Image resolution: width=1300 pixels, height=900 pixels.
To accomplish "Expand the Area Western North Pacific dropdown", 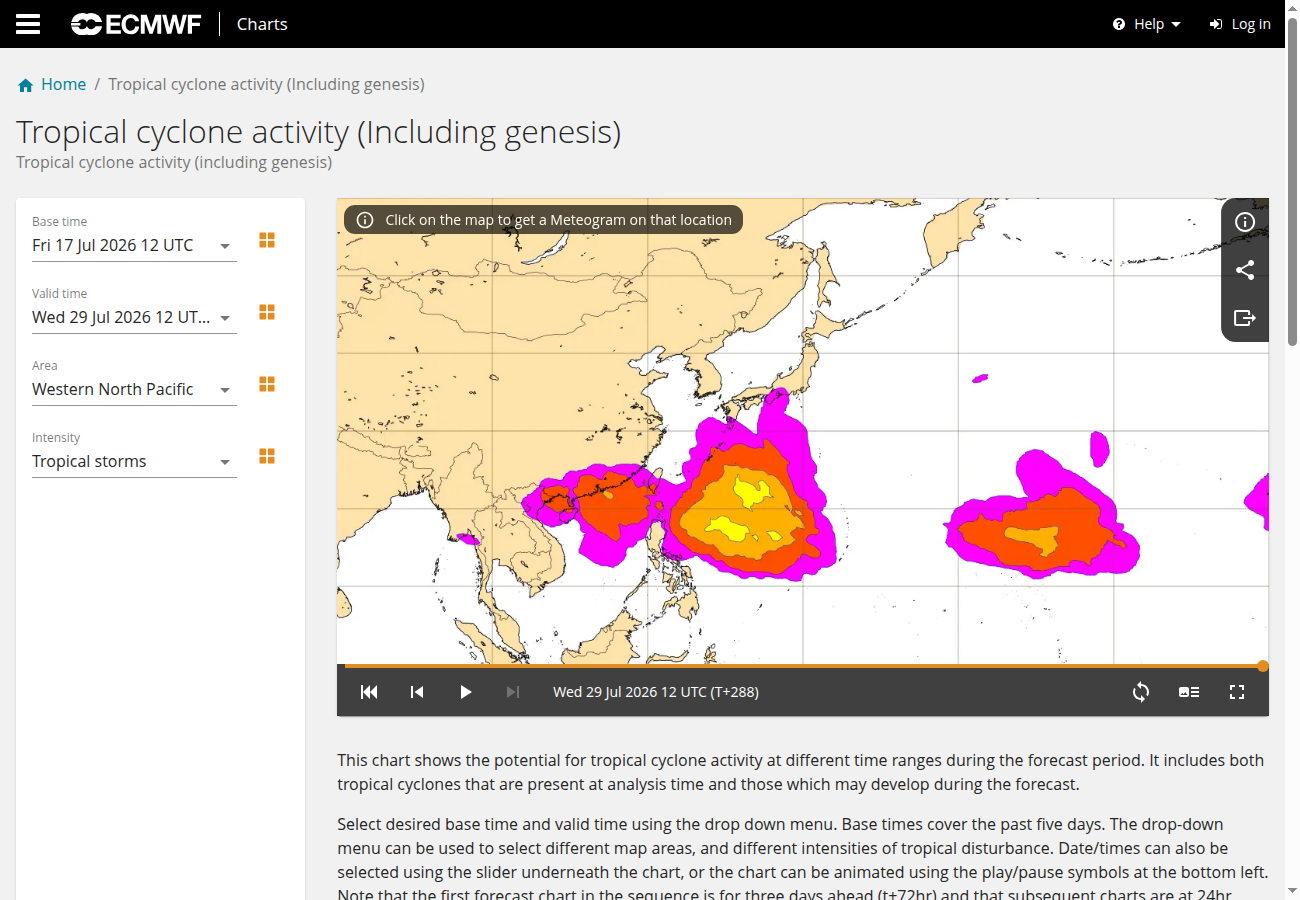I will coord(134,390).
